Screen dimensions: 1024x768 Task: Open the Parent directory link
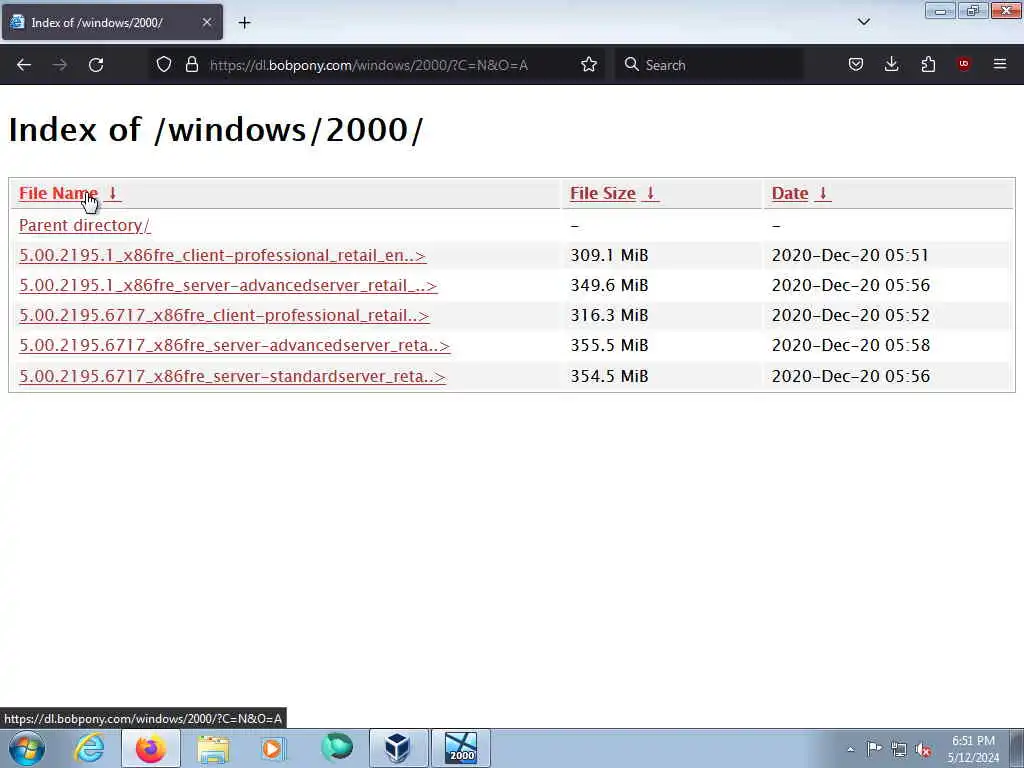(x=85, y=225)
